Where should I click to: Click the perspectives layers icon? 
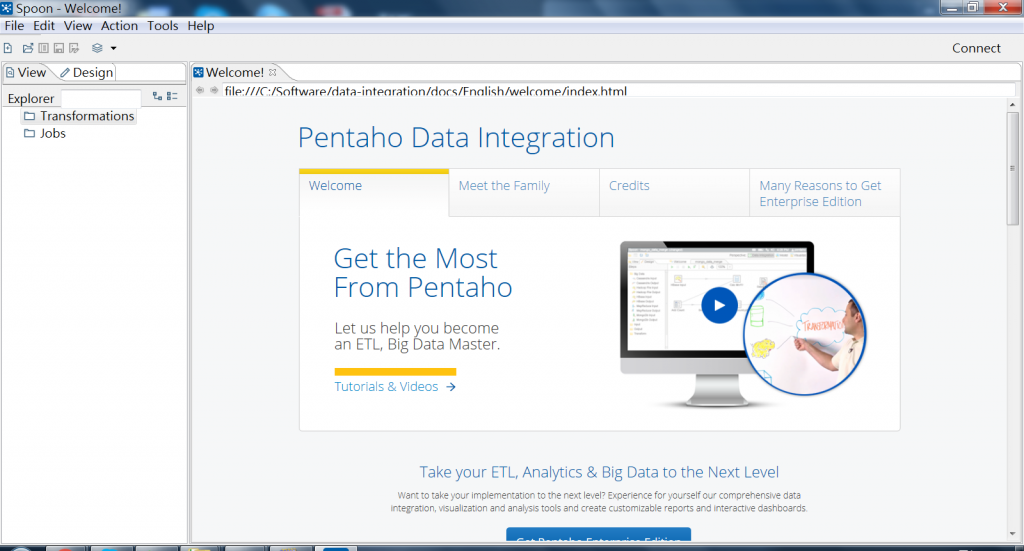(x=97, y=48)
